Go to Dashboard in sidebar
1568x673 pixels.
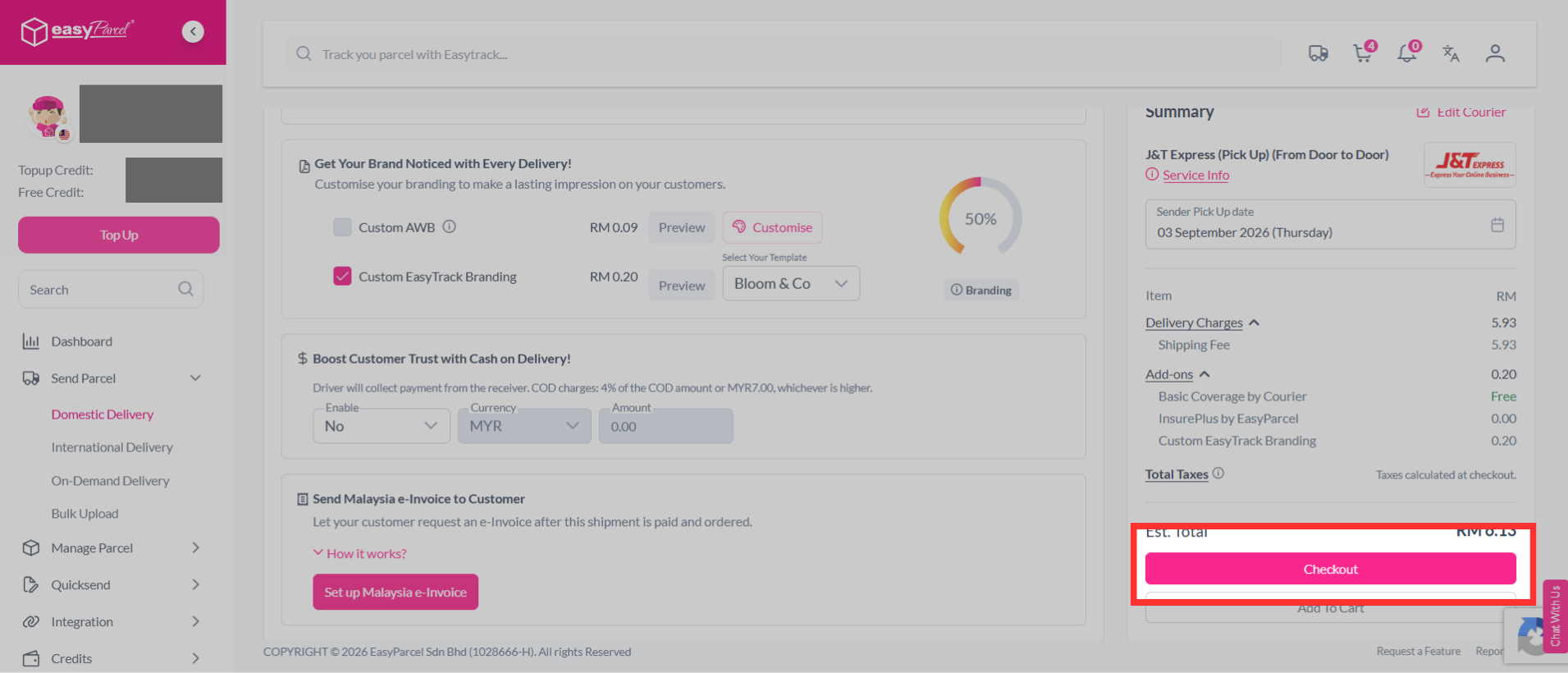pos(81,341)
